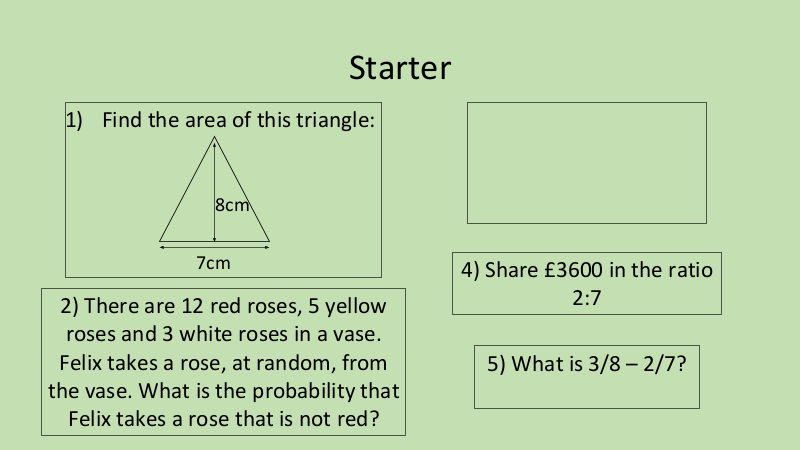Screen dimensions: 800x450
Task: Click the "7cm" base label
Action: (212, 263)
